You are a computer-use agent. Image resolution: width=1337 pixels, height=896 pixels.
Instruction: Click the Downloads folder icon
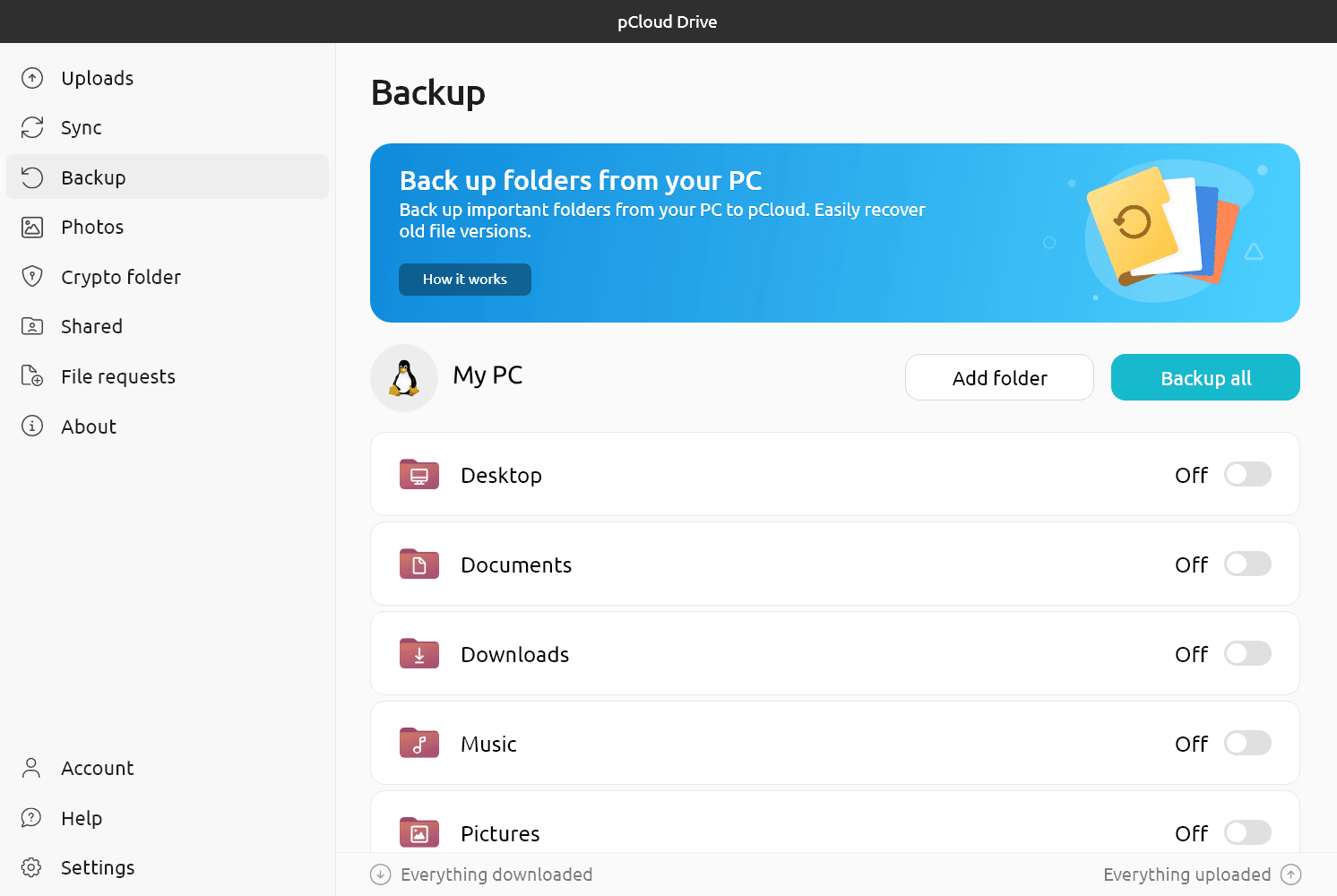click(419, 653)
